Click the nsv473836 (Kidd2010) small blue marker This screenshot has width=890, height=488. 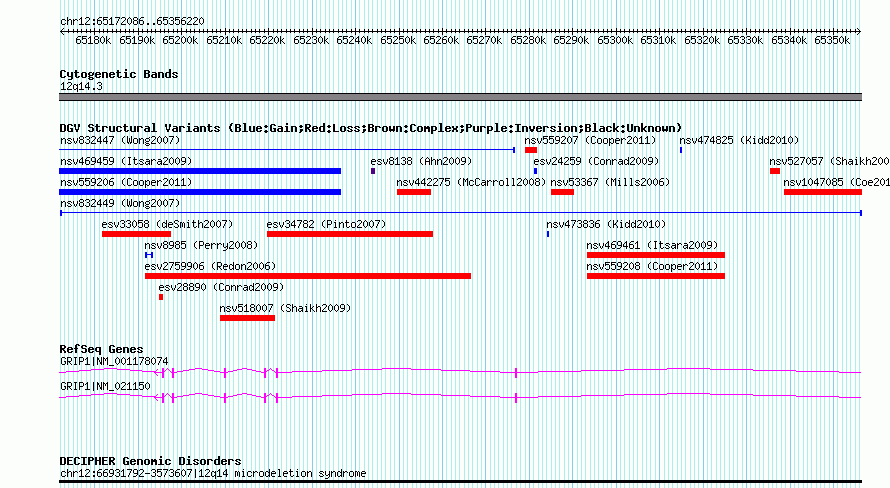pos(548,234)
